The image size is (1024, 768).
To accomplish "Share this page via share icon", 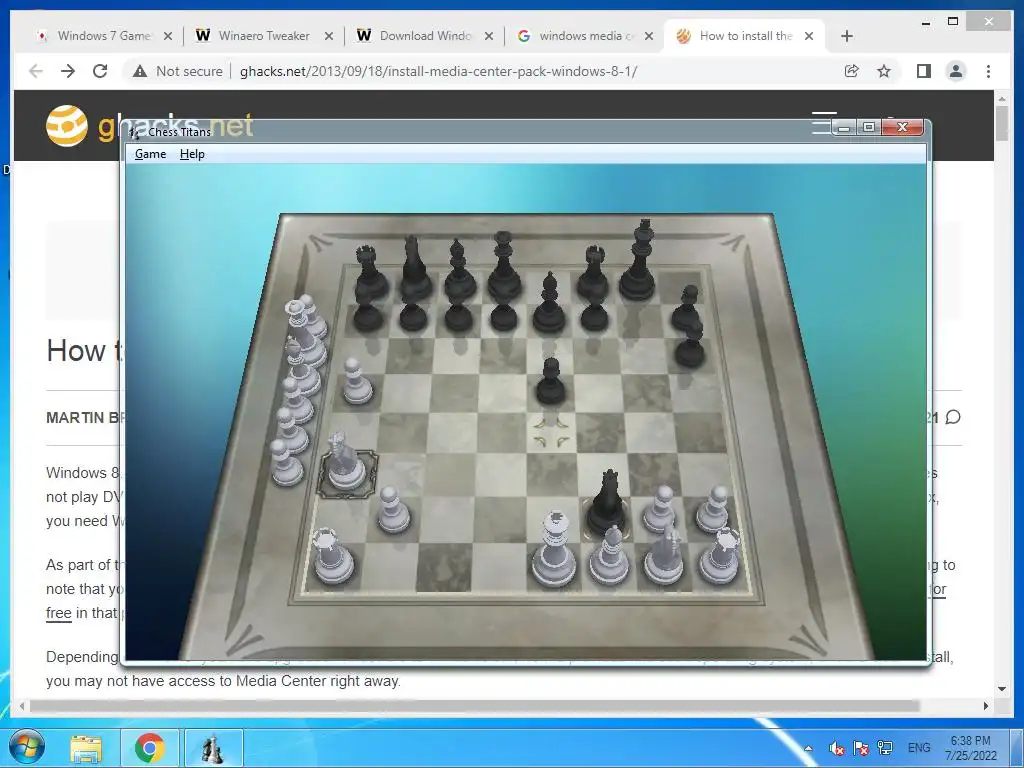I will (x=852, y=71).
